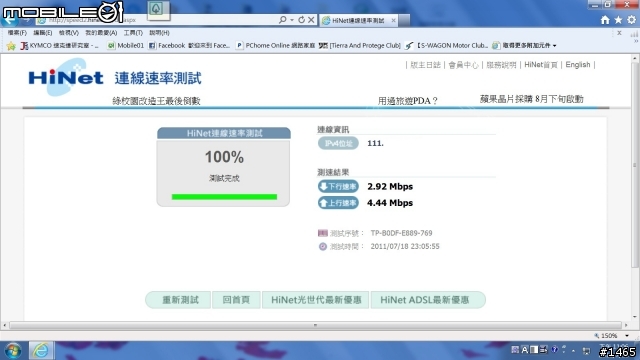This screenshot has width=640, height=360.
Task: Click the IPv4位址 label badge
Action: (338, 143)
